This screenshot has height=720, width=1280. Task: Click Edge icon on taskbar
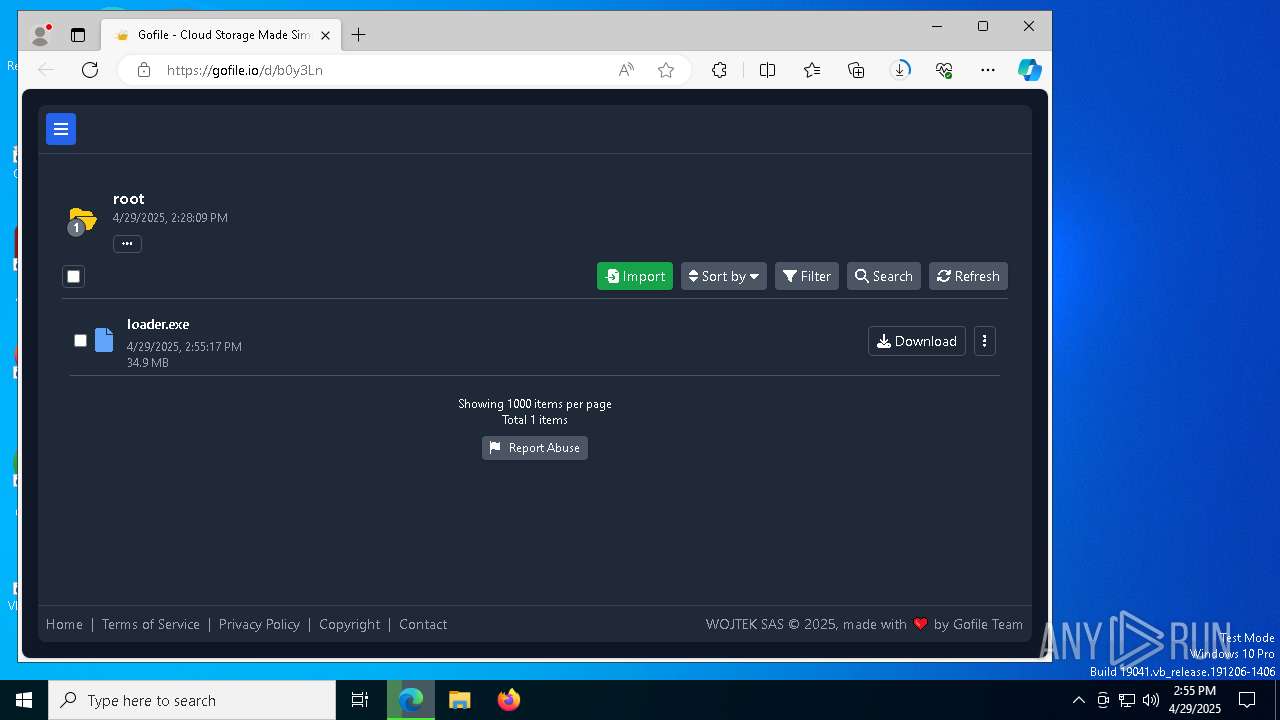pos(411,700)
